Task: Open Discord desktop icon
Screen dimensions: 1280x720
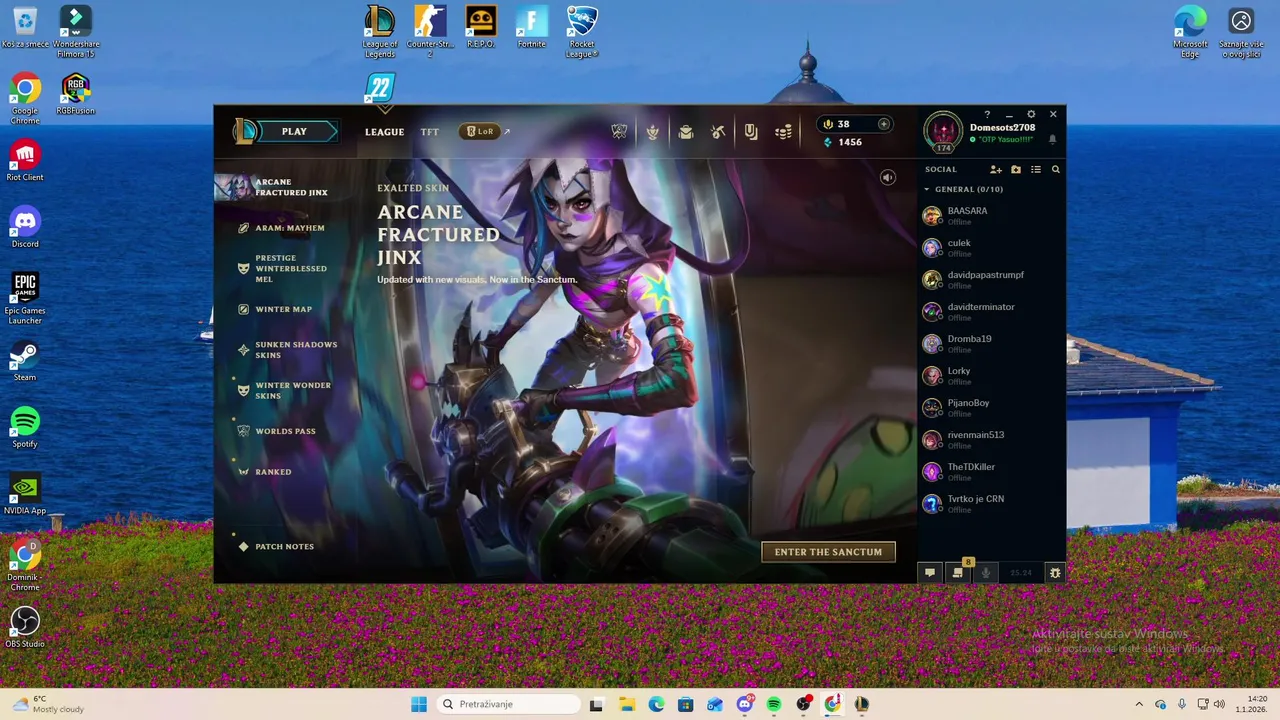Action: [x=25, y=227]
